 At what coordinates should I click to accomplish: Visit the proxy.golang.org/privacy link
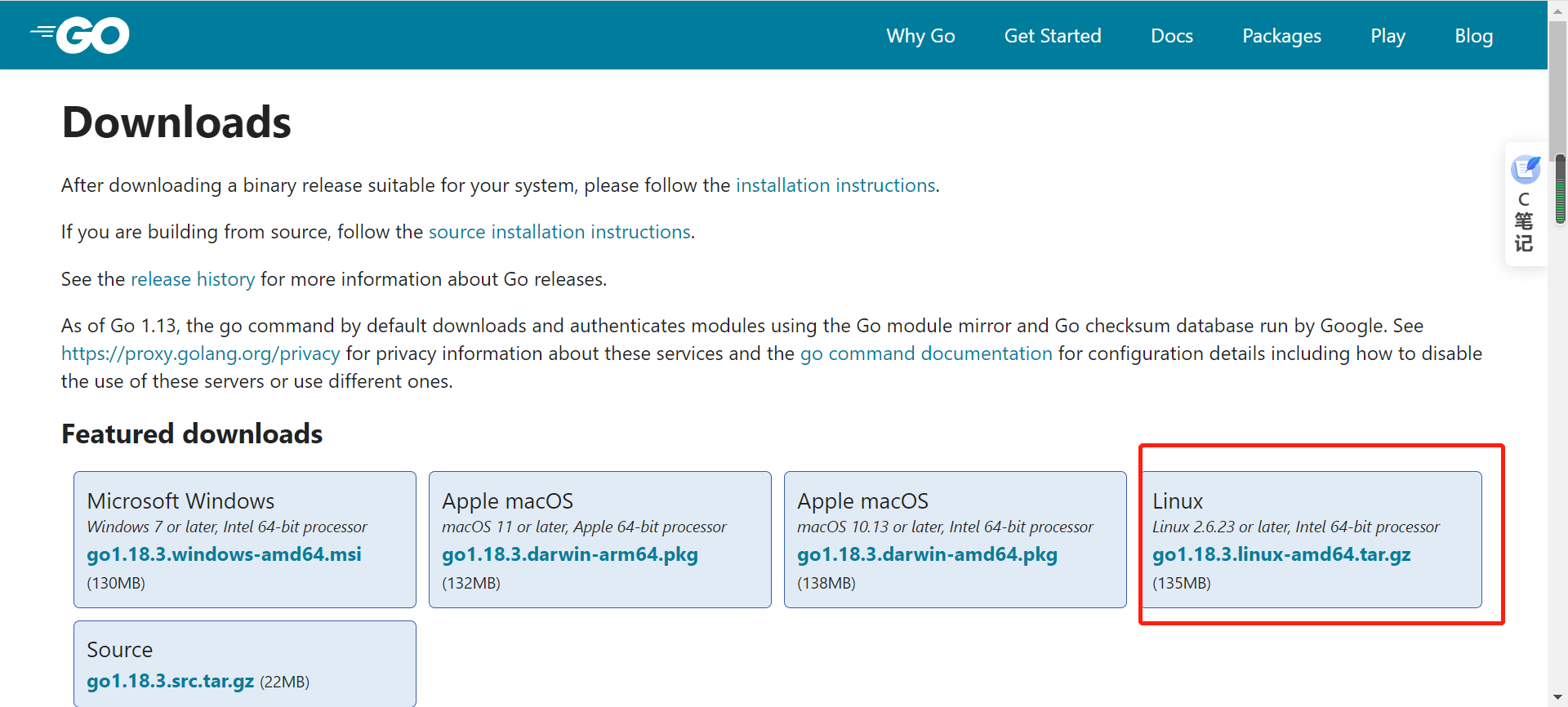click(x=200, y=353)
